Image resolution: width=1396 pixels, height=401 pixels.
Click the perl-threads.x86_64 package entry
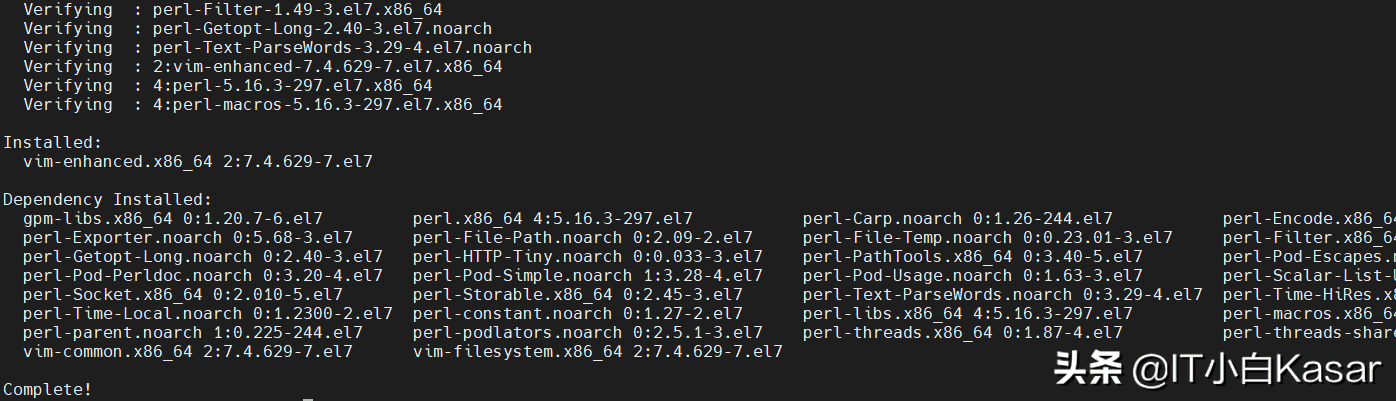coord(962,332)
